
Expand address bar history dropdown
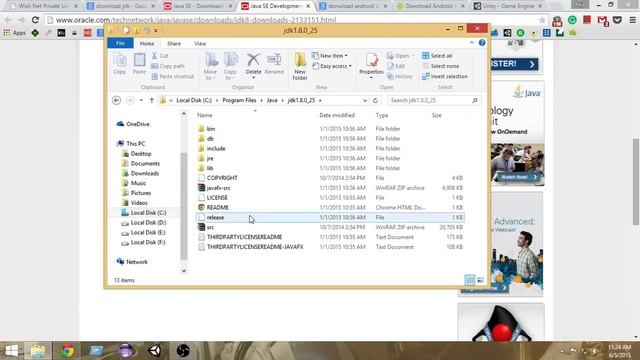pos(364,100)
